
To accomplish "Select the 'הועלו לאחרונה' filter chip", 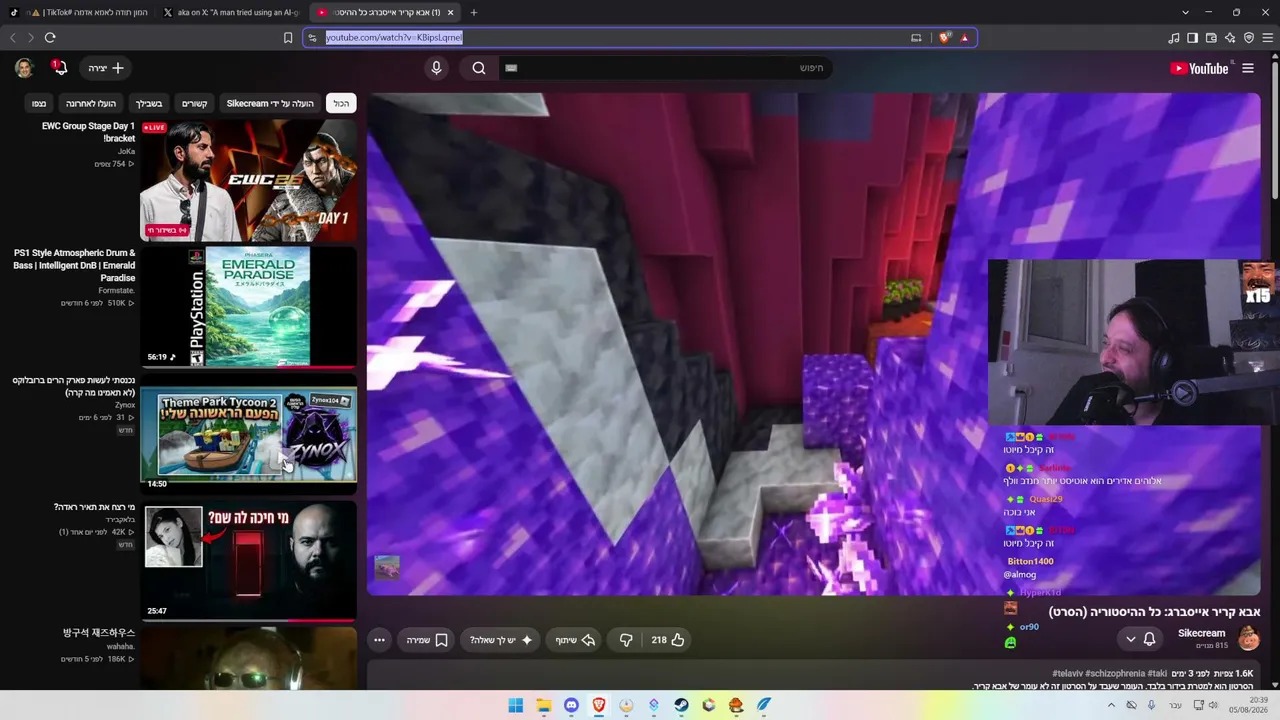I will click(91, 103).
